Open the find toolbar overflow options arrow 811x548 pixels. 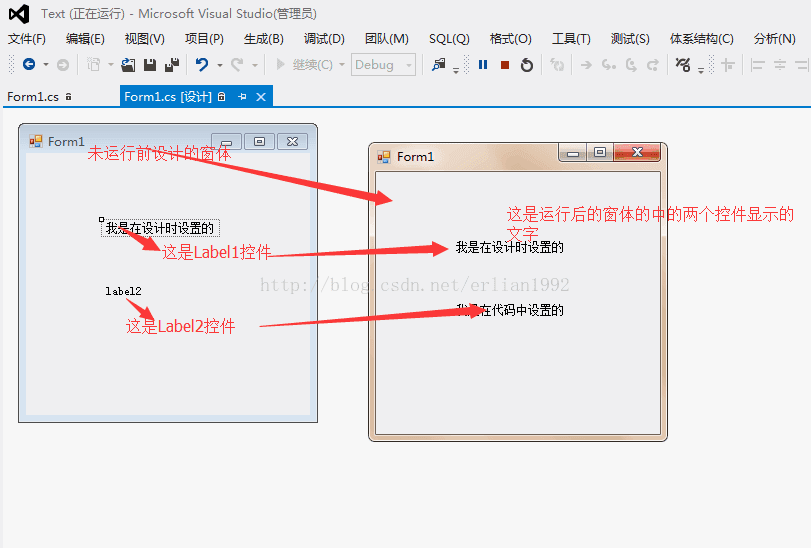coord(456,71)
